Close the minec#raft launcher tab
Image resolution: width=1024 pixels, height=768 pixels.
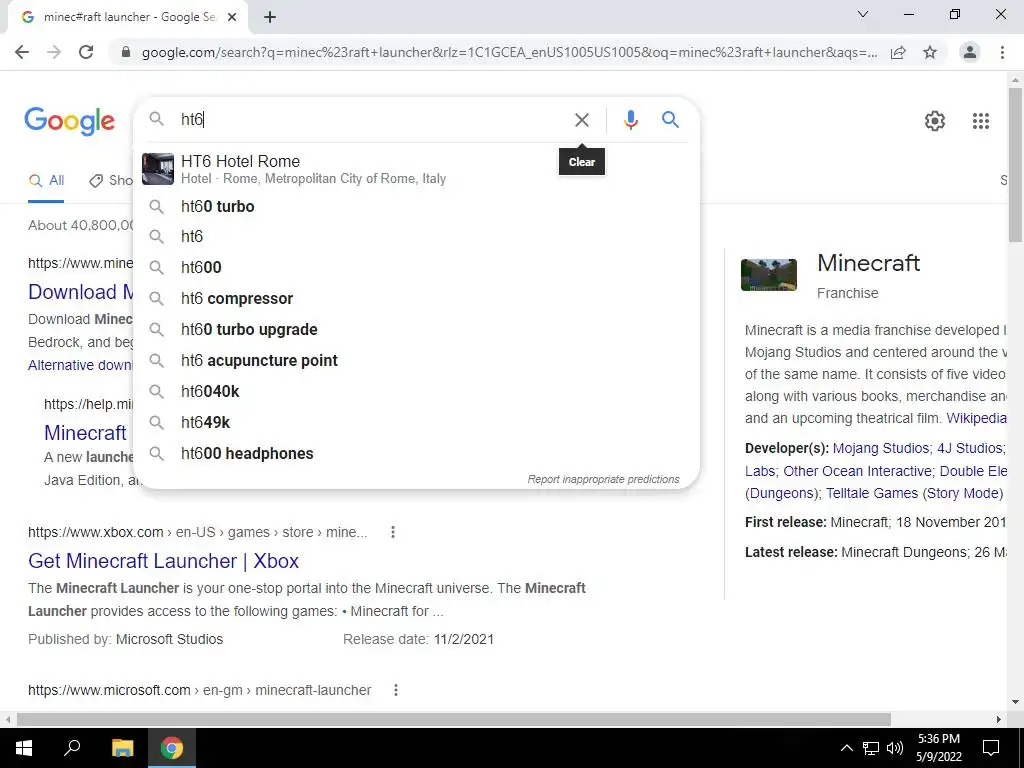pos(232,17)
